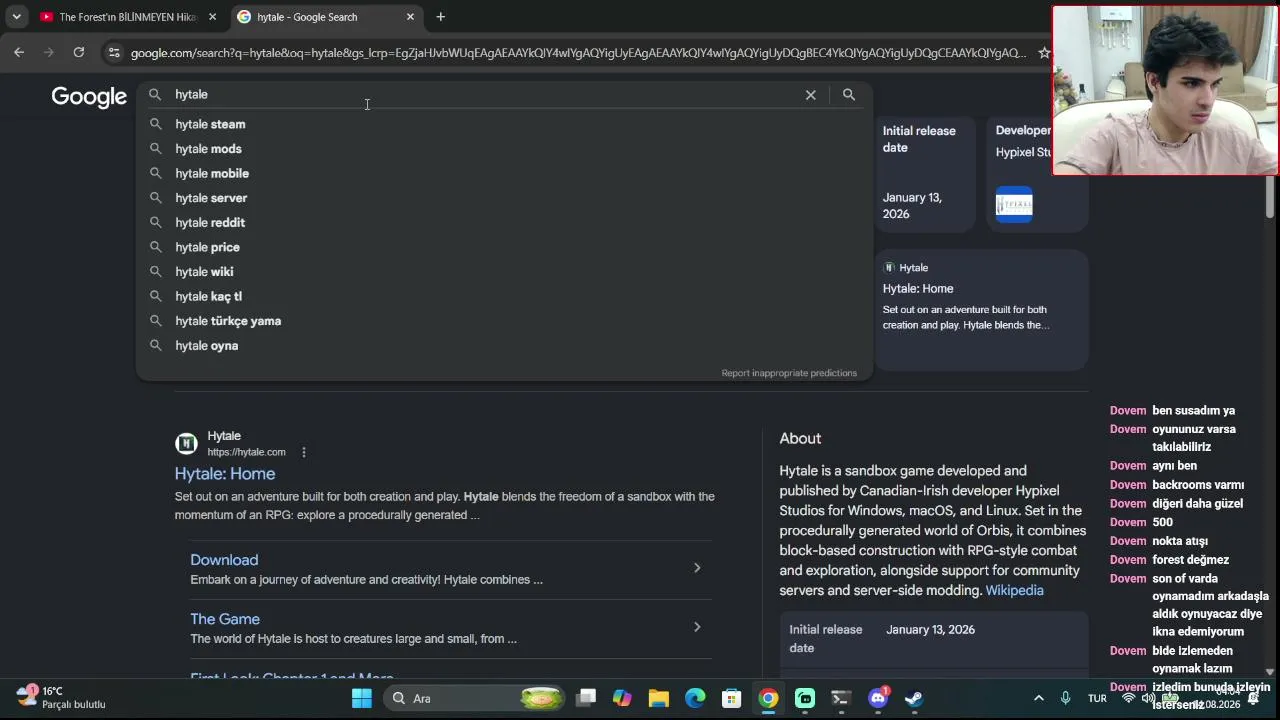This screenshot has width=1280, height=720.
Task: Switch the TUR keyboard language
Action: coord(1097,698)
